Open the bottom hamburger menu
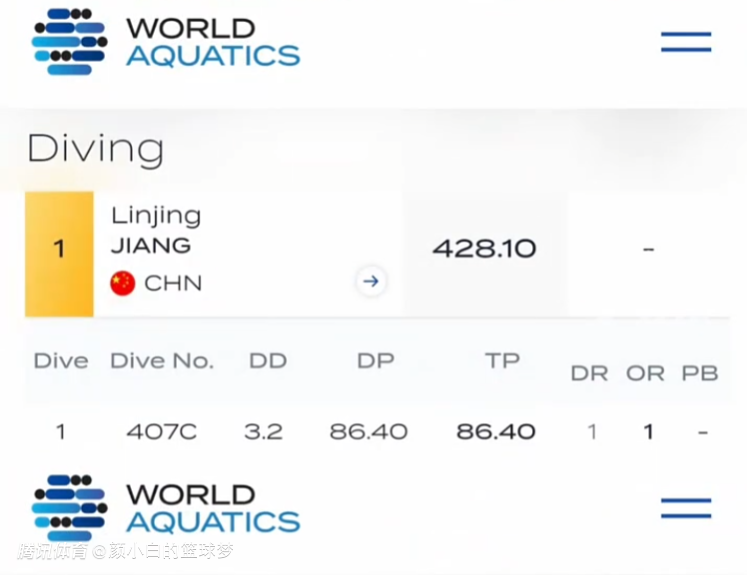The width and height of the screenshot is (747, 575). pyautogui.click(x=686, y=508)
